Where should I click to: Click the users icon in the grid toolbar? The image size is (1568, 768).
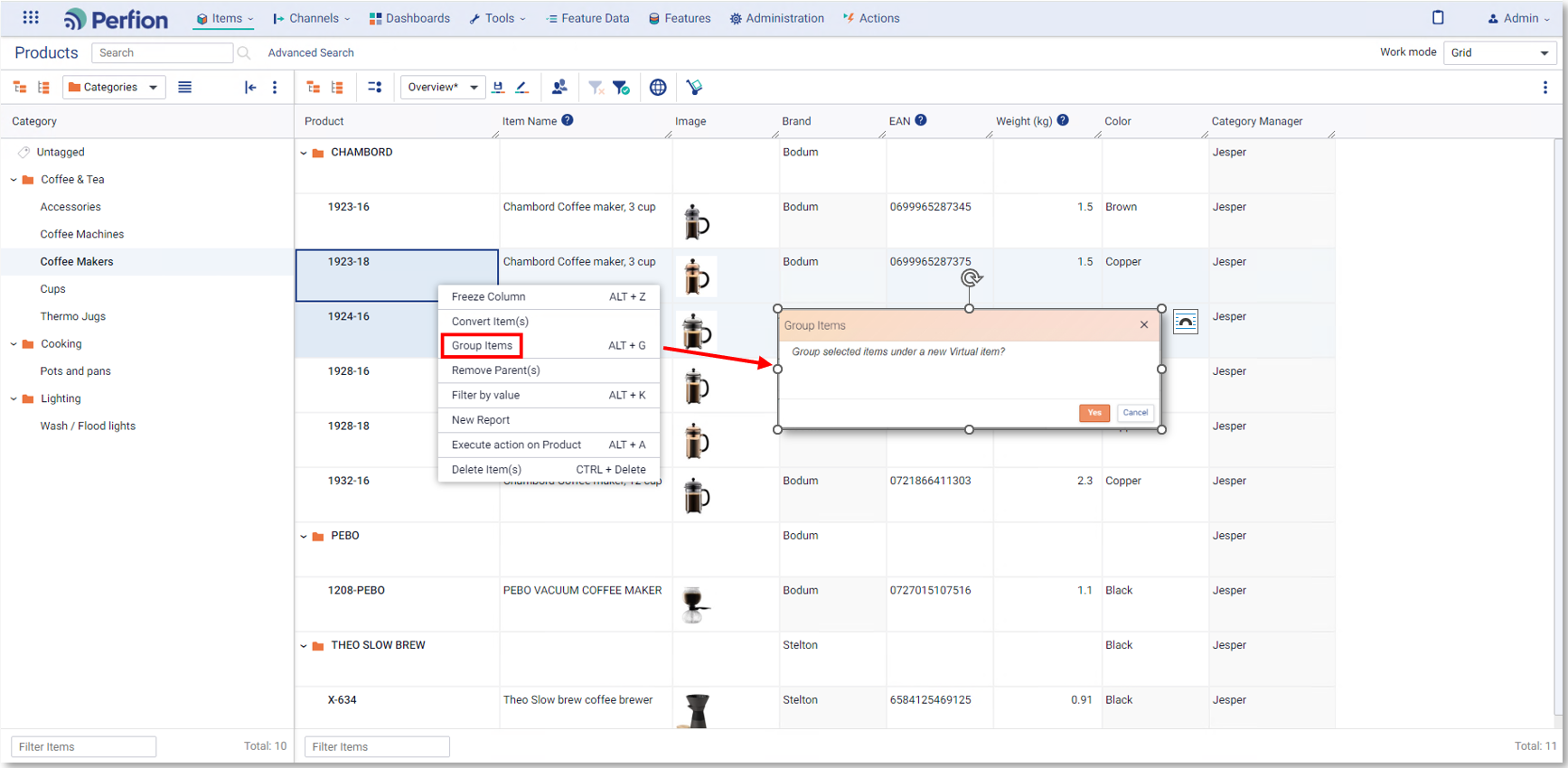point(559,87)
